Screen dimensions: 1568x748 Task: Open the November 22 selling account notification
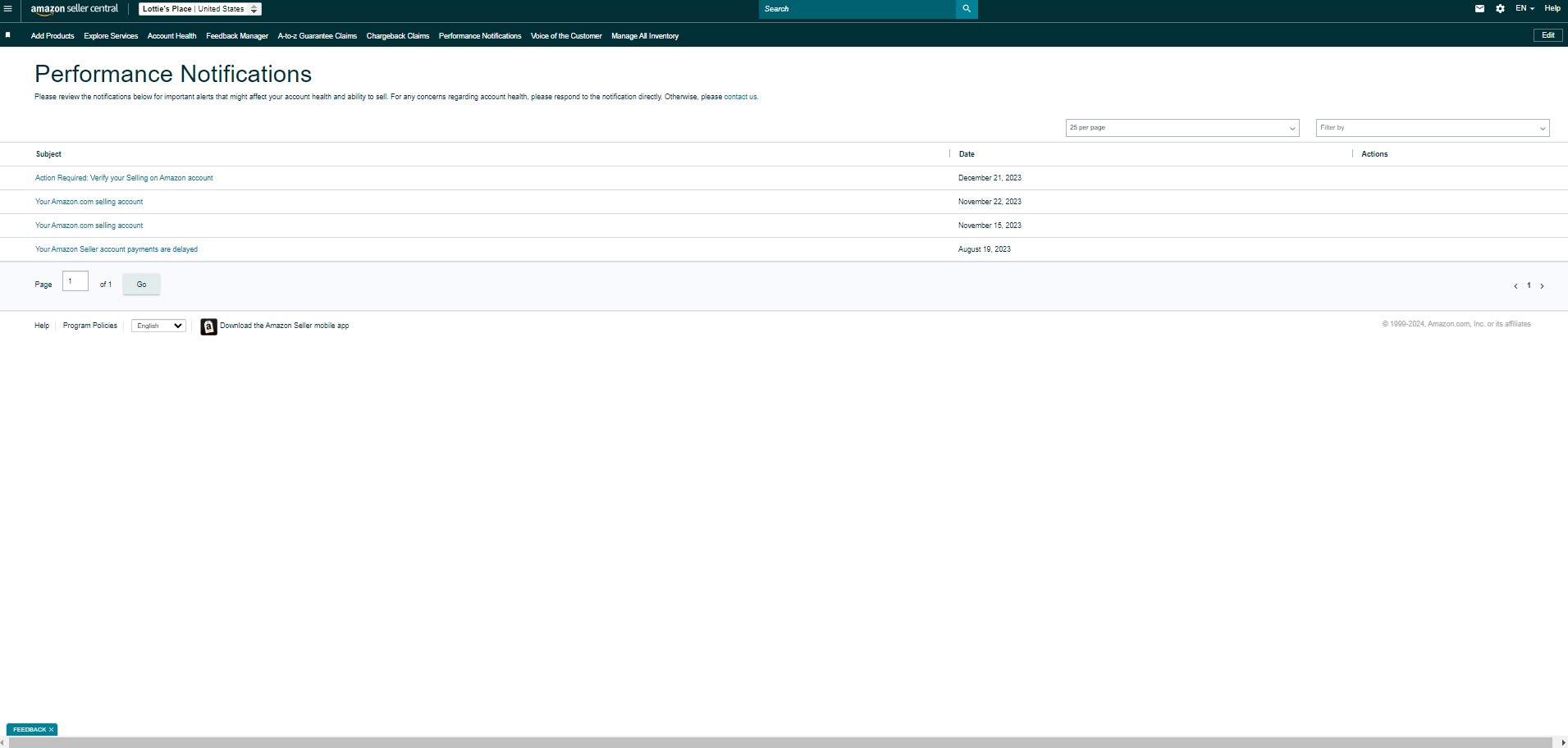click(89, 202)
